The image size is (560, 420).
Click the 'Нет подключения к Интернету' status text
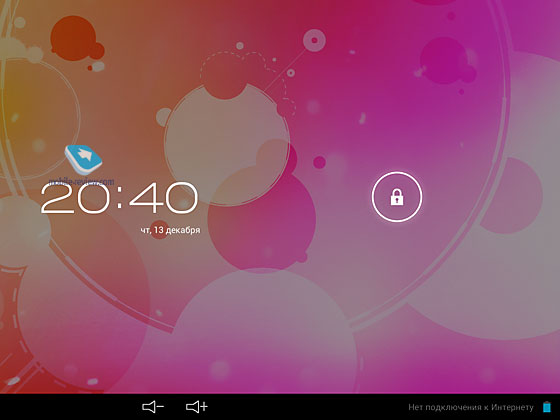pyautogui.click(x=471, y=407)
